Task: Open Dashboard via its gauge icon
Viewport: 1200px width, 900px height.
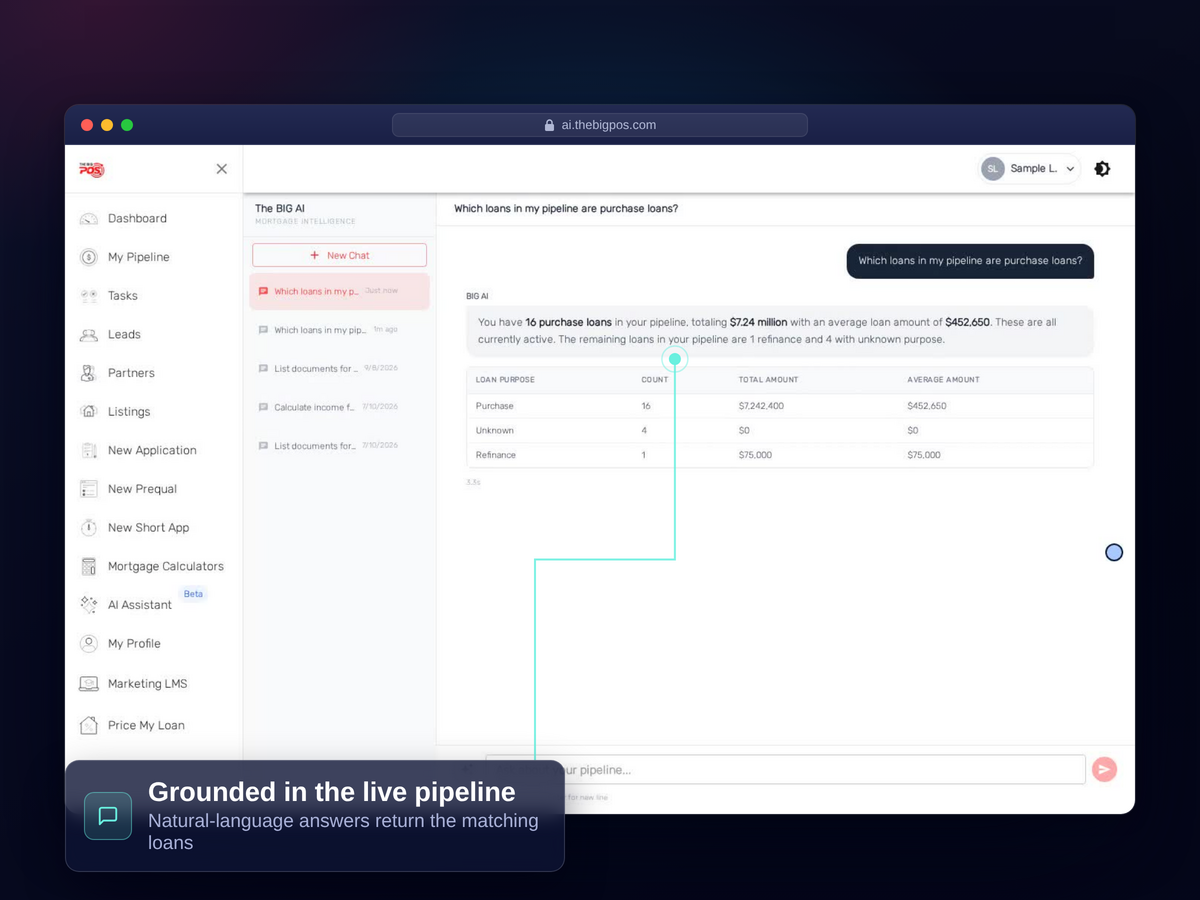Action: (89, 218)
